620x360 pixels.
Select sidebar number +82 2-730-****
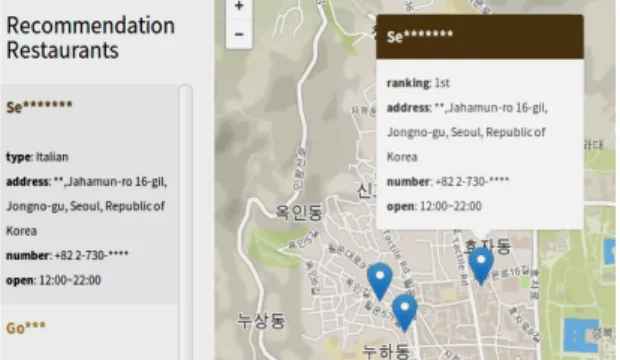coord(67,256)
